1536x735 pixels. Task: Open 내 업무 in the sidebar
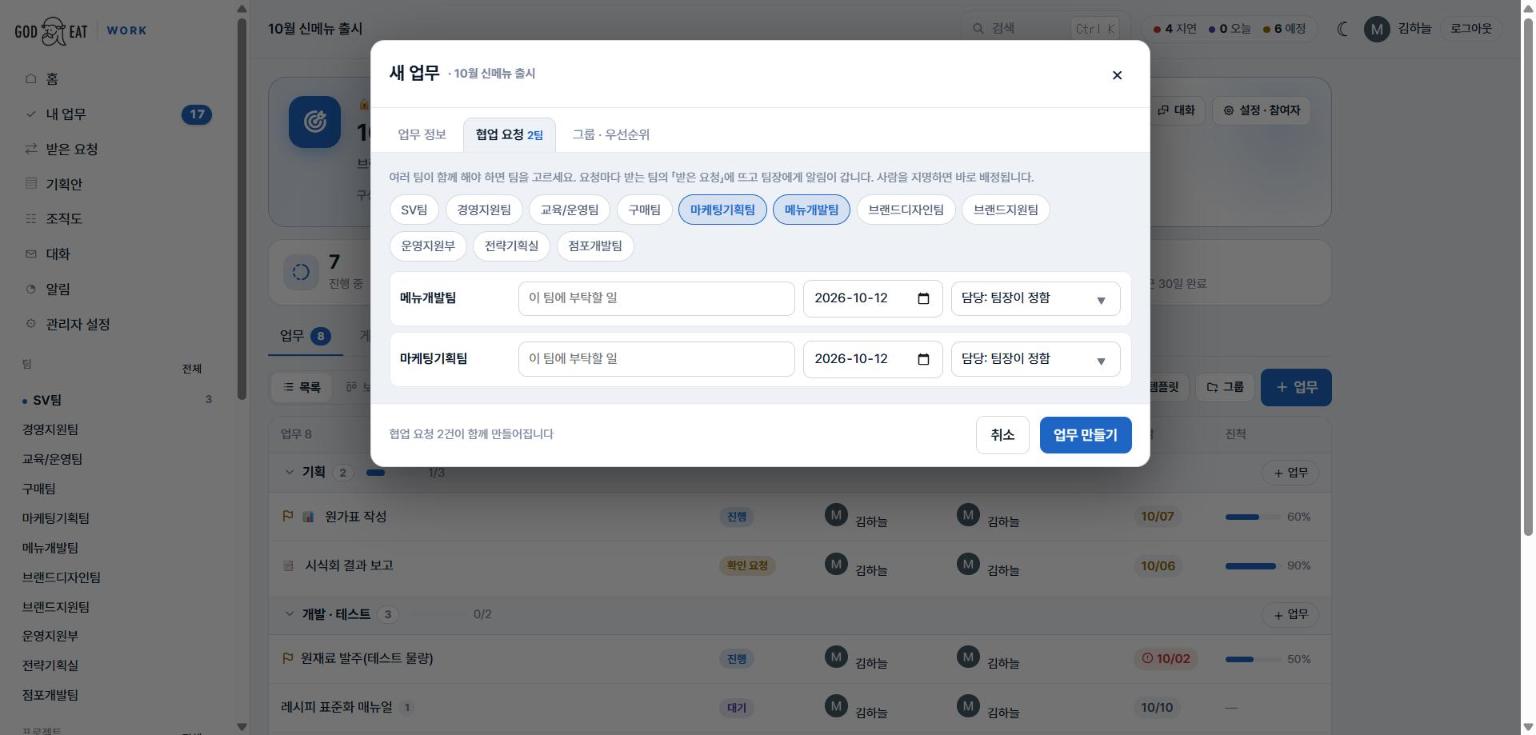pyautogui.click(x=118, y=114)
